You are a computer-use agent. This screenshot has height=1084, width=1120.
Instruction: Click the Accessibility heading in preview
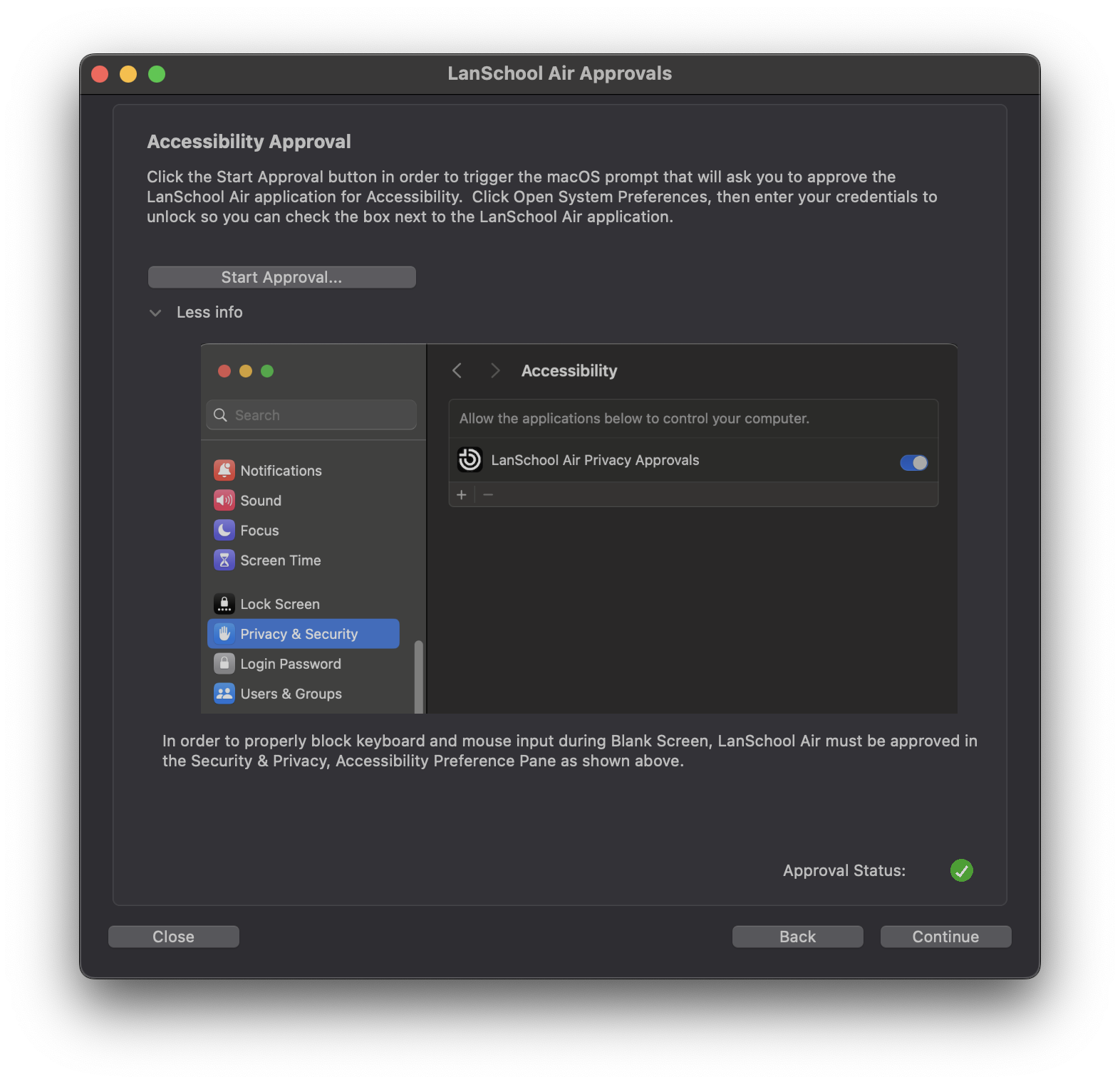click(x=569, y=371)
